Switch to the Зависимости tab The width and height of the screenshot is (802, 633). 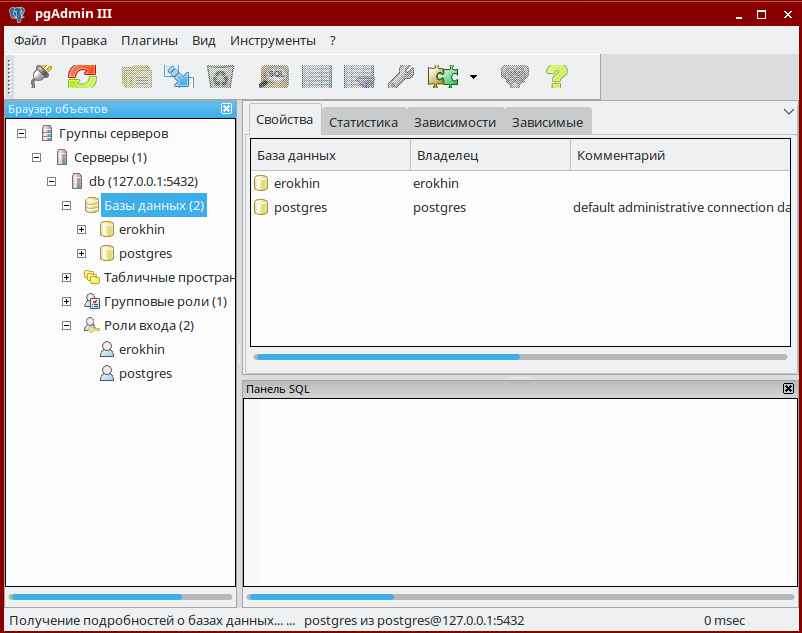coord(455,123)
